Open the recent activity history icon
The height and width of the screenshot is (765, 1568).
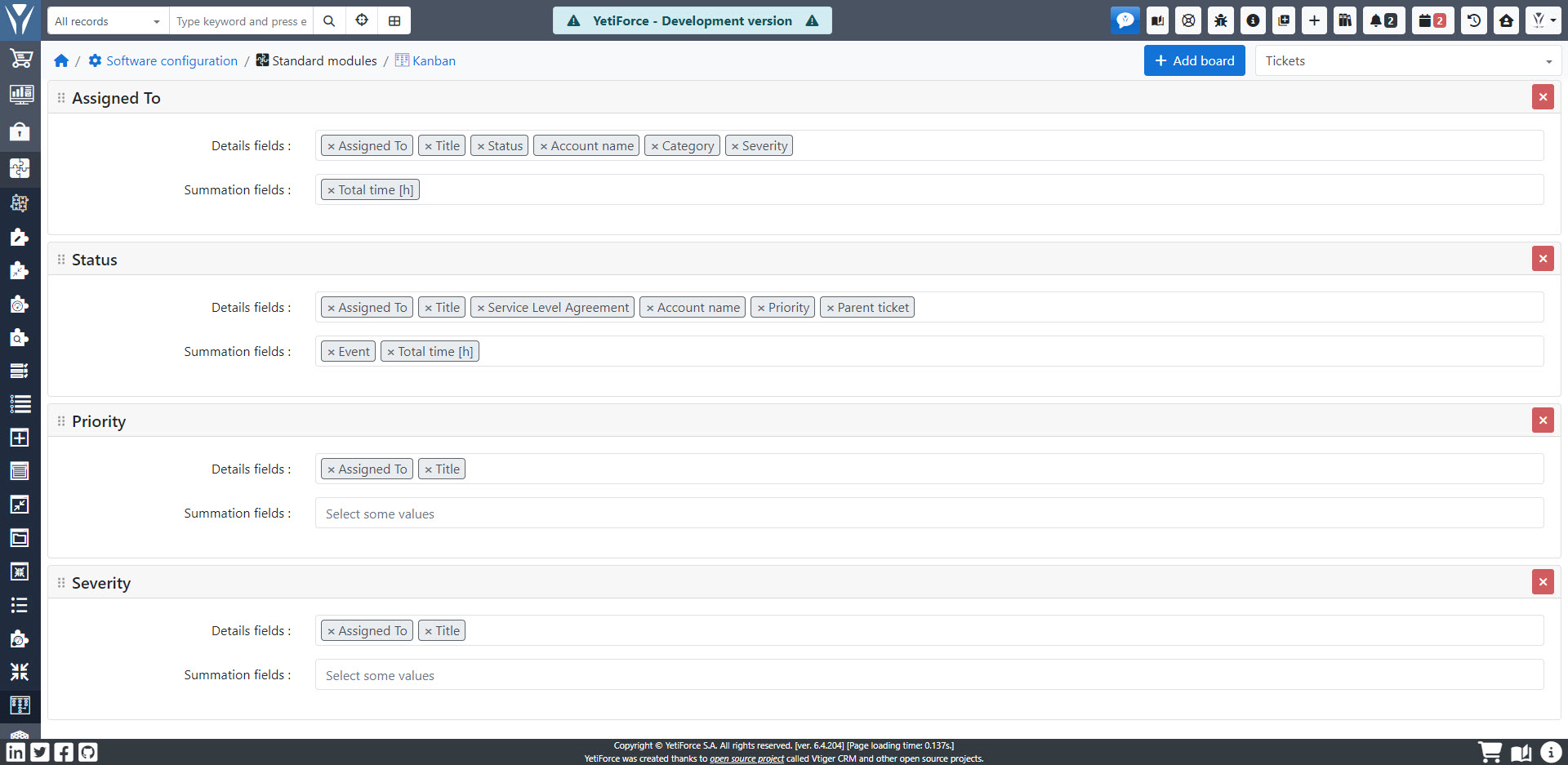1474,20
